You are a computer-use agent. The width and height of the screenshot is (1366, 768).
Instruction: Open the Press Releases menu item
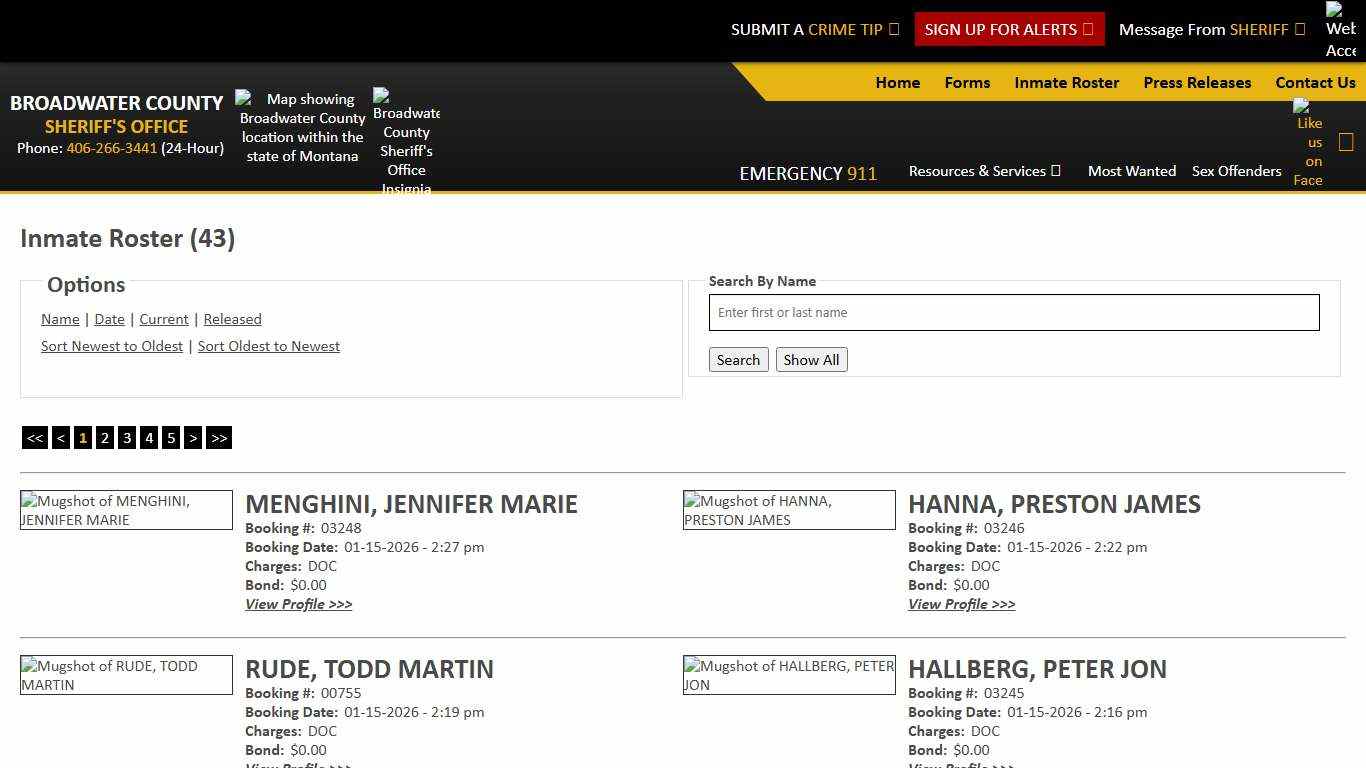[x=1197, y=83]
